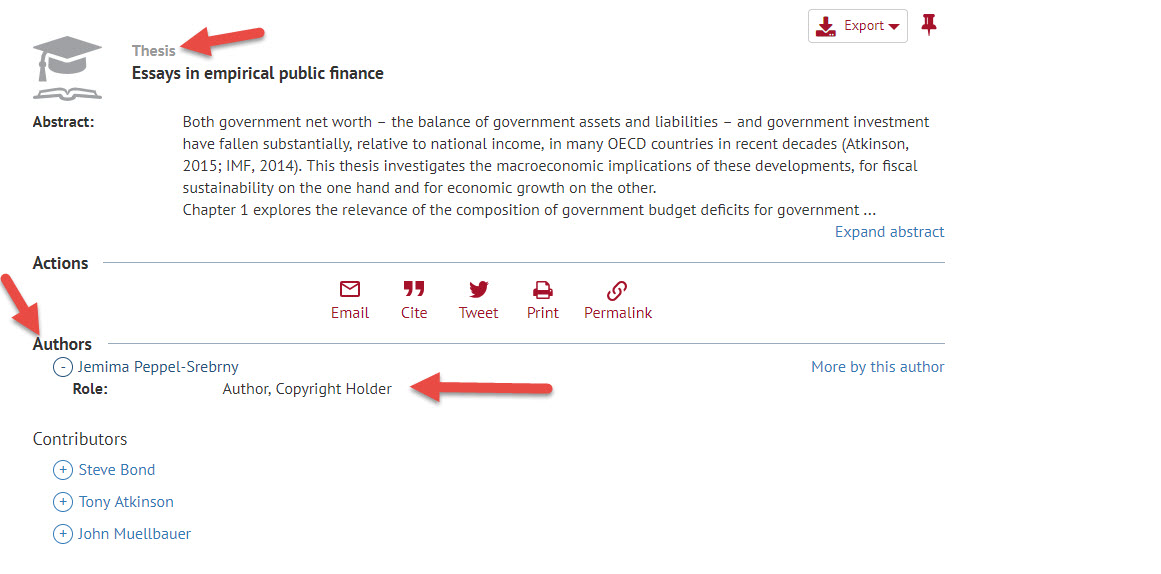This screenshot has height=574, width=1161.
Task: Expand Tony Atkinson contributor details
Action: [63, 501]
